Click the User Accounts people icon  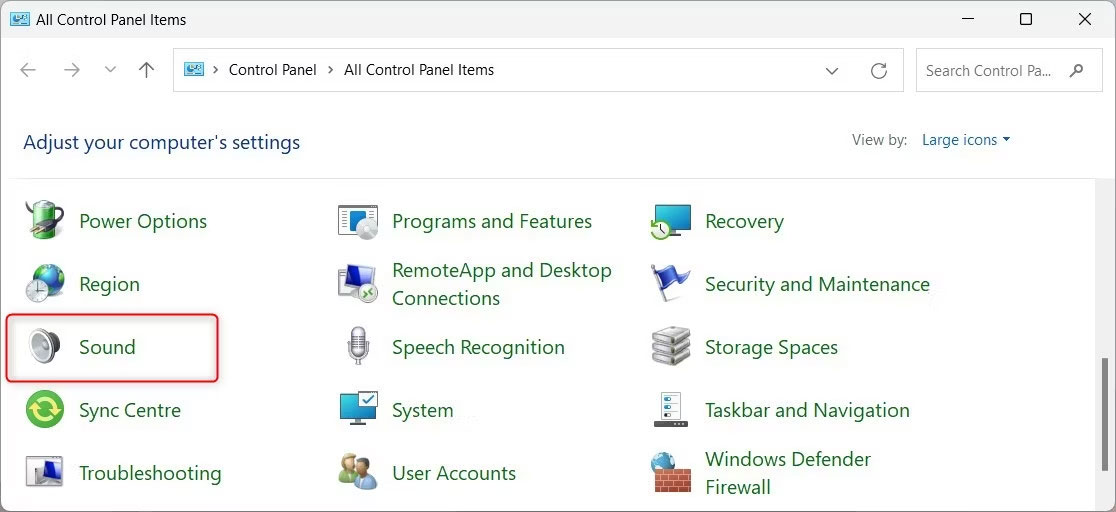point(357,473)
